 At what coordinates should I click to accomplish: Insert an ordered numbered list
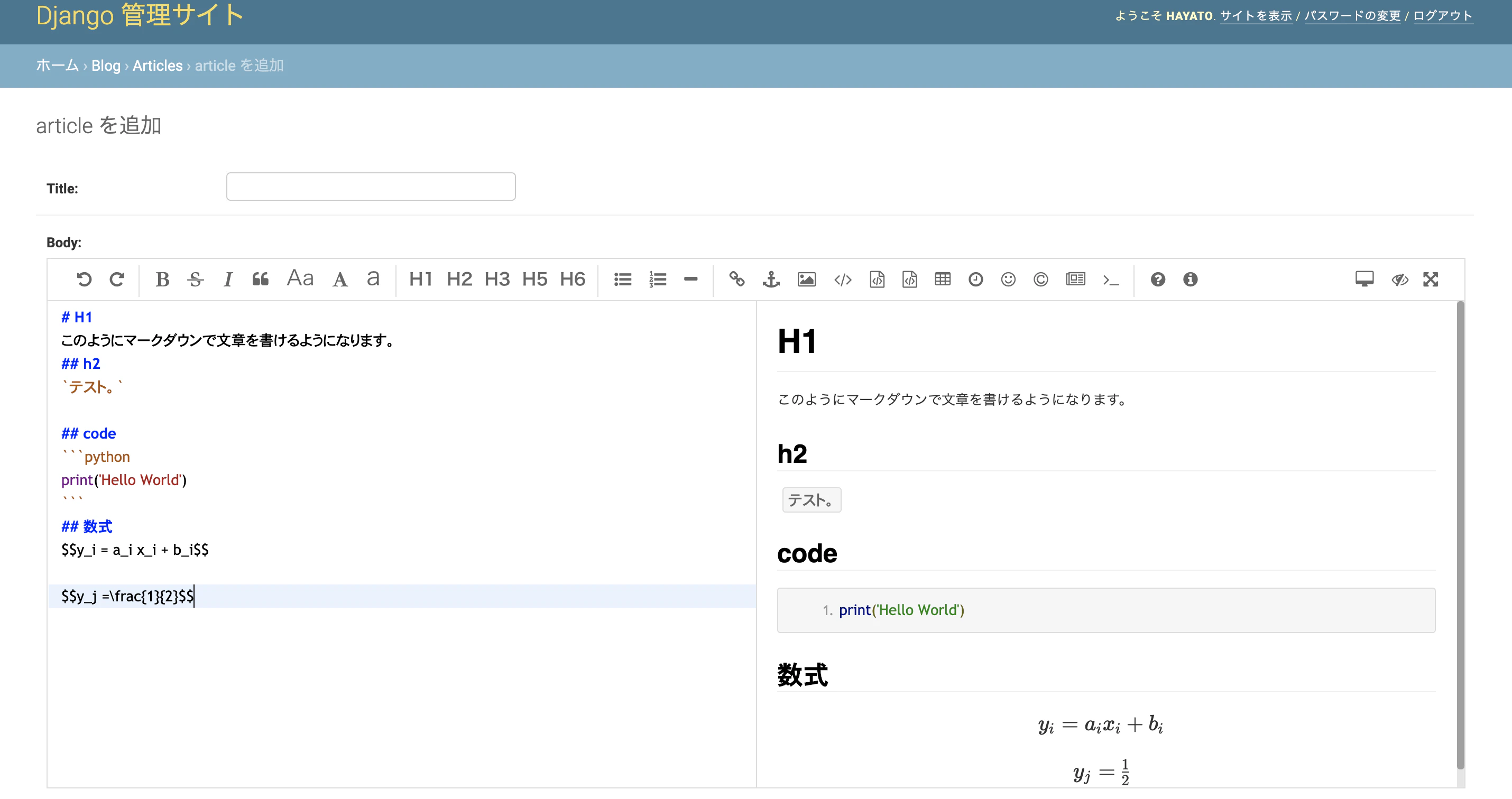pos(657,279)
